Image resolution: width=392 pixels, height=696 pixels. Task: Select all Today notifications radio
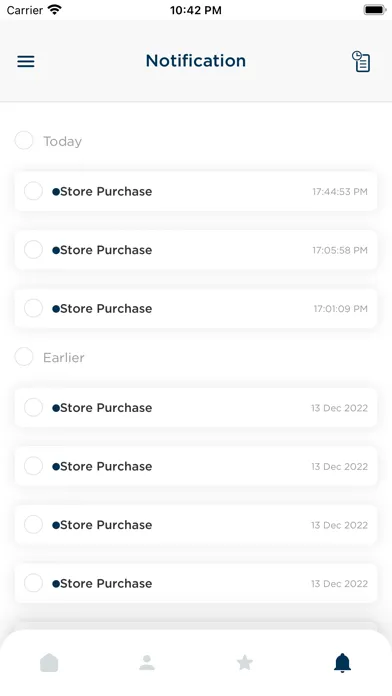pos(24,141)
